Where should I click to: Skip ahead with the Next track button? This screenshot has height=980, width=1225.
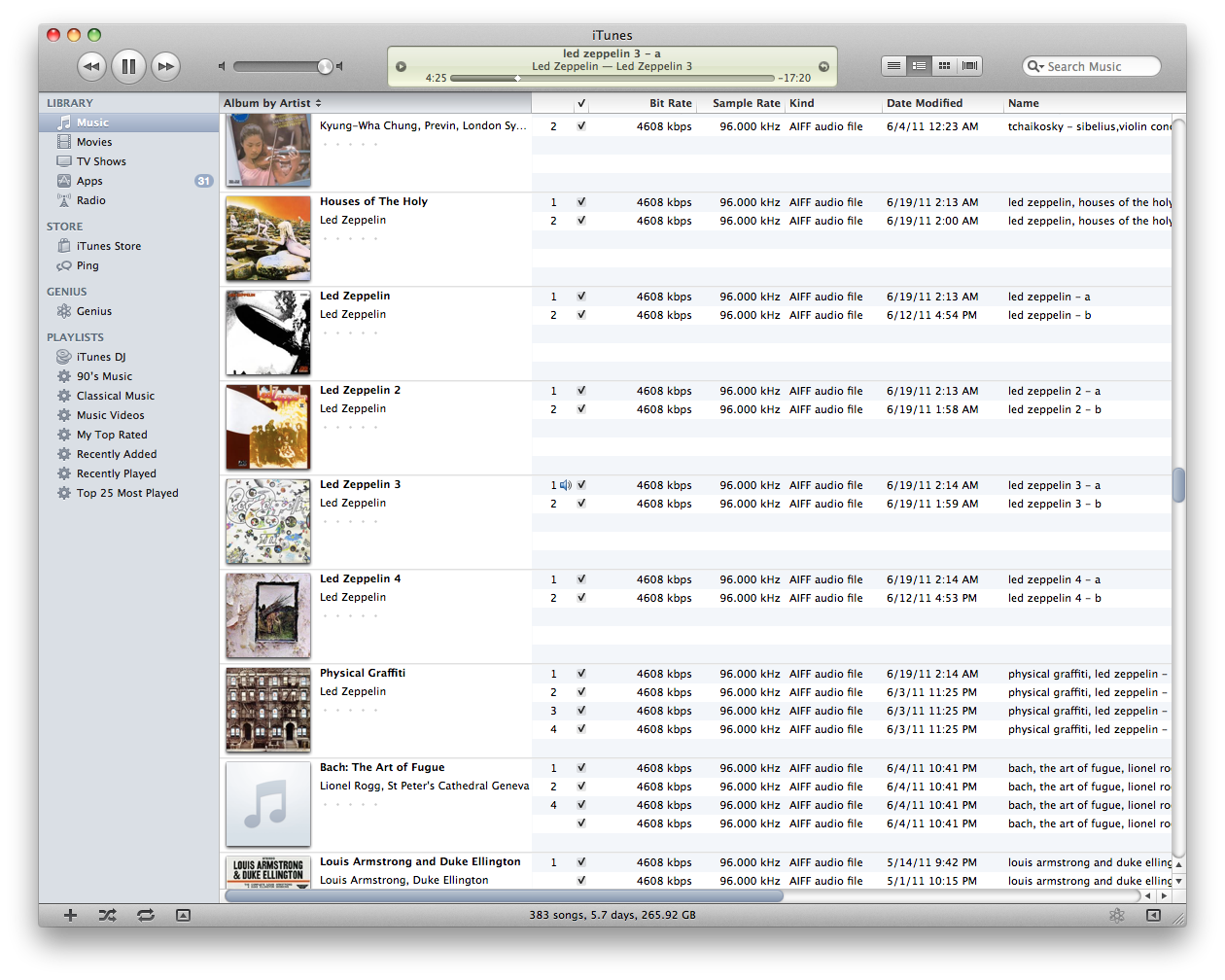pos(166,66)
